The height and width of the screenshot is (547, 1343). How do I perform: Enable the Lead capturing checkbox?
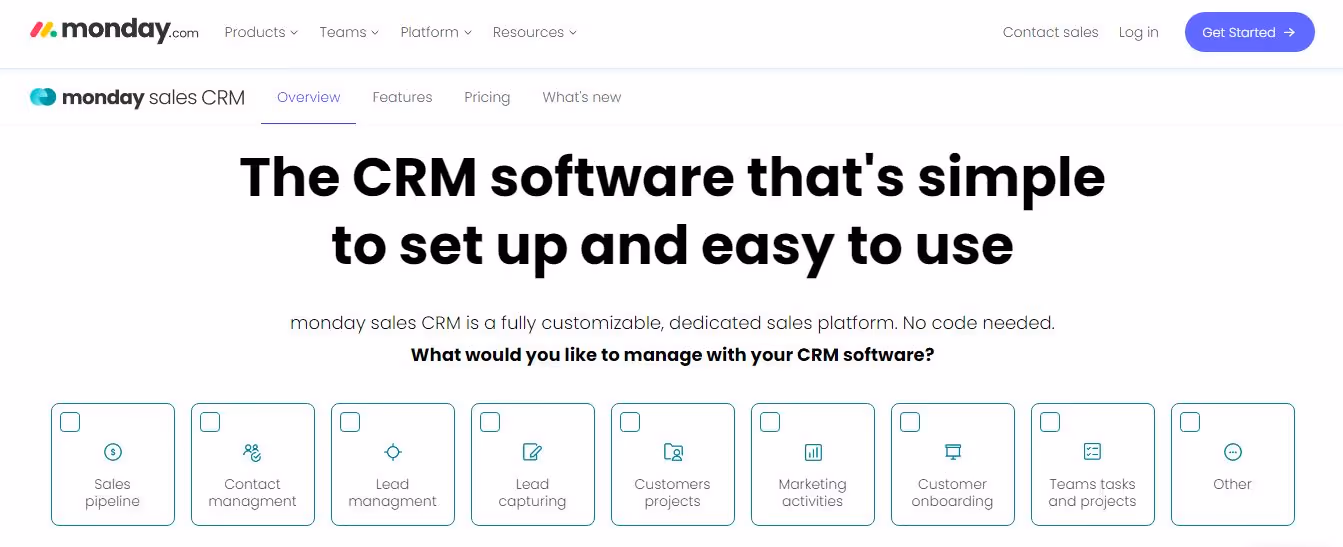coord(490,422)
